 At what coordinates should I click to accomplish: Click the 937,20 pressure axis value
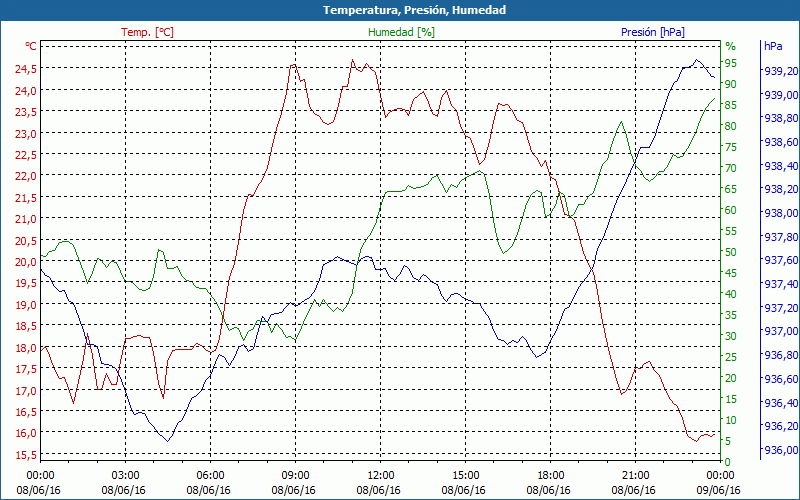pos(781,308)
